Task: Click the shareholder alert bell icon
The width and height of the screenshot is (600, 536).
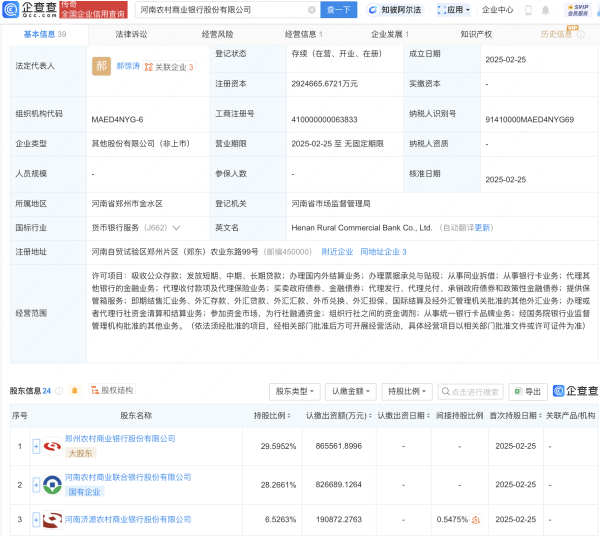Action: click(75, 391)
